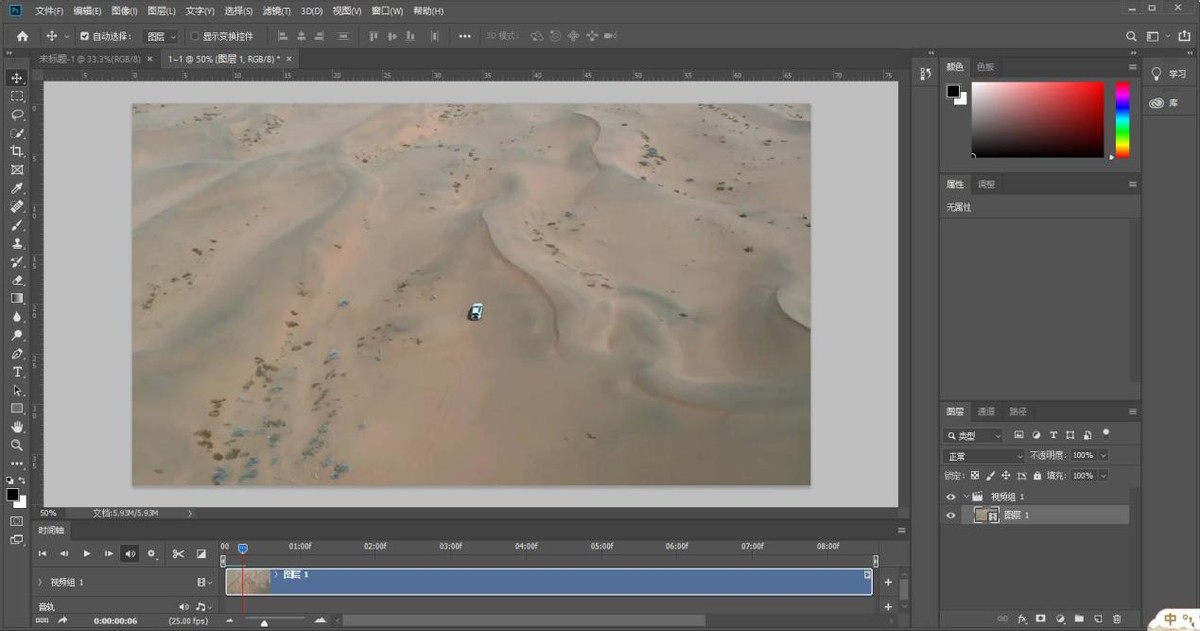The image size is (1200, 631).
Task: Select the Crop tool
Action: pyautogui.click(x=17, y=151)
